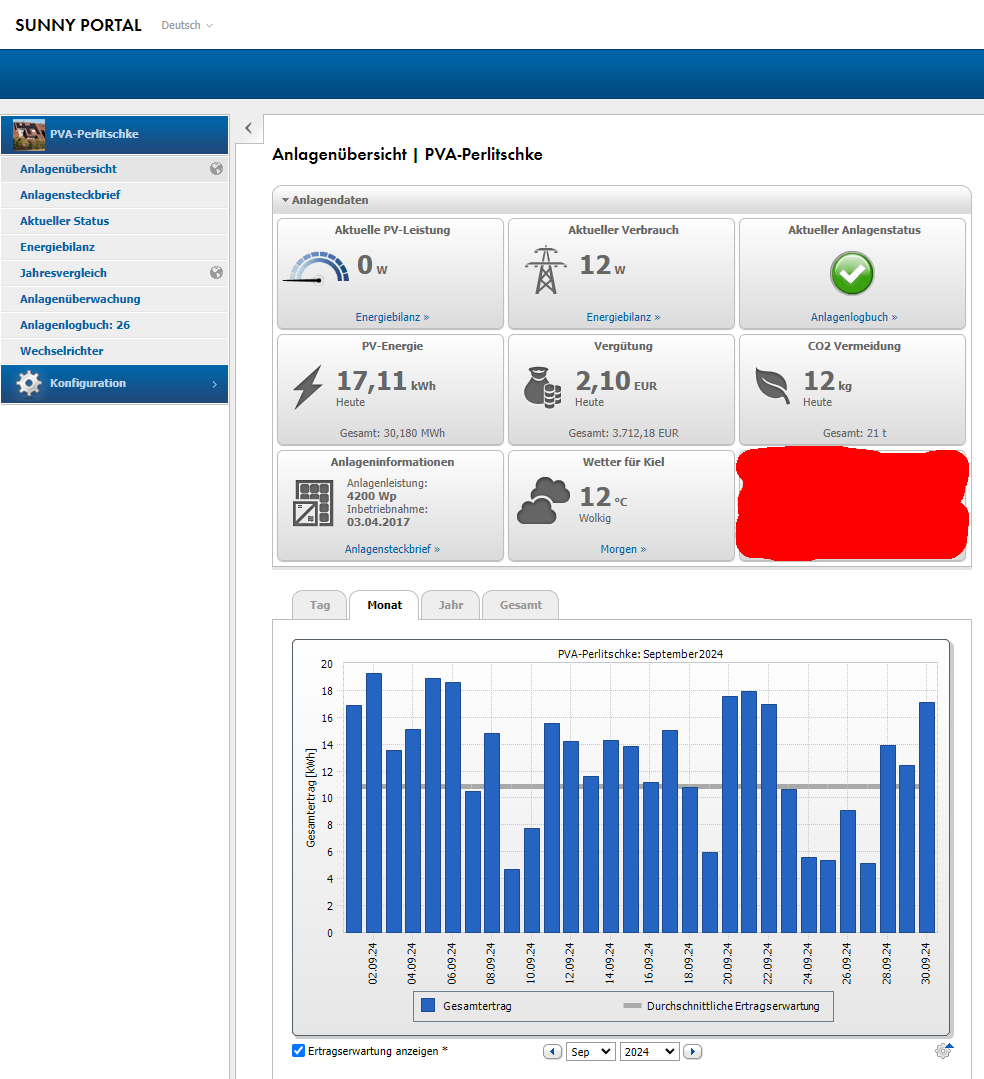
Task: Select Wechselrichter in the sidebar
Action: coord(62,351)
